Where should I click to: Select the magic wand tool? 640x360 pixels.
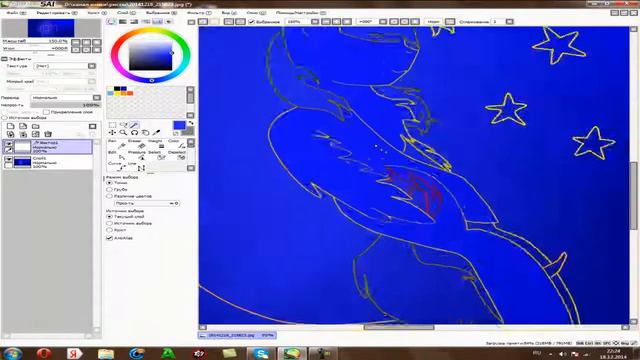point(134,125)
